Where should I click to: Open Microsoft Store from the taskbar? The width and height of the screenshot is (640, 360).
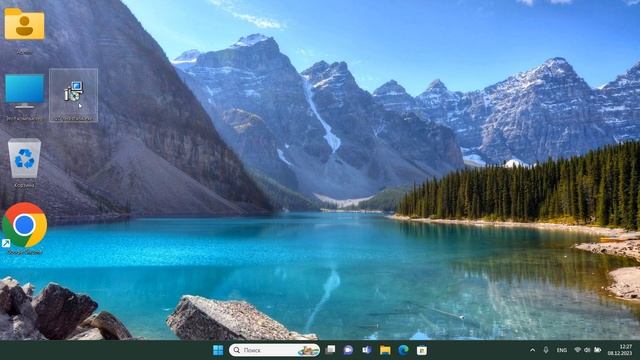tap(422, 350)
